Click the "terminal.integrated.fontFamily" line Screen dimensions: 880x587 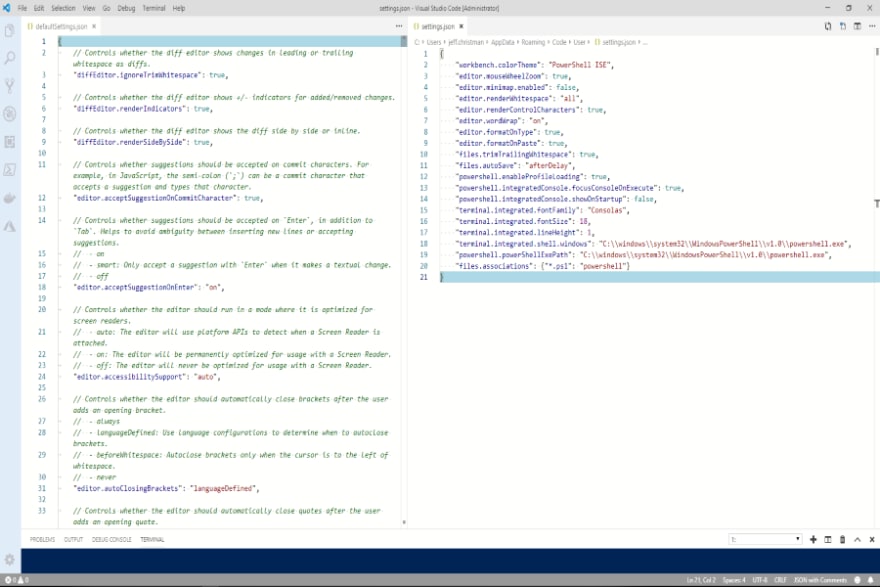click(542, 210)
